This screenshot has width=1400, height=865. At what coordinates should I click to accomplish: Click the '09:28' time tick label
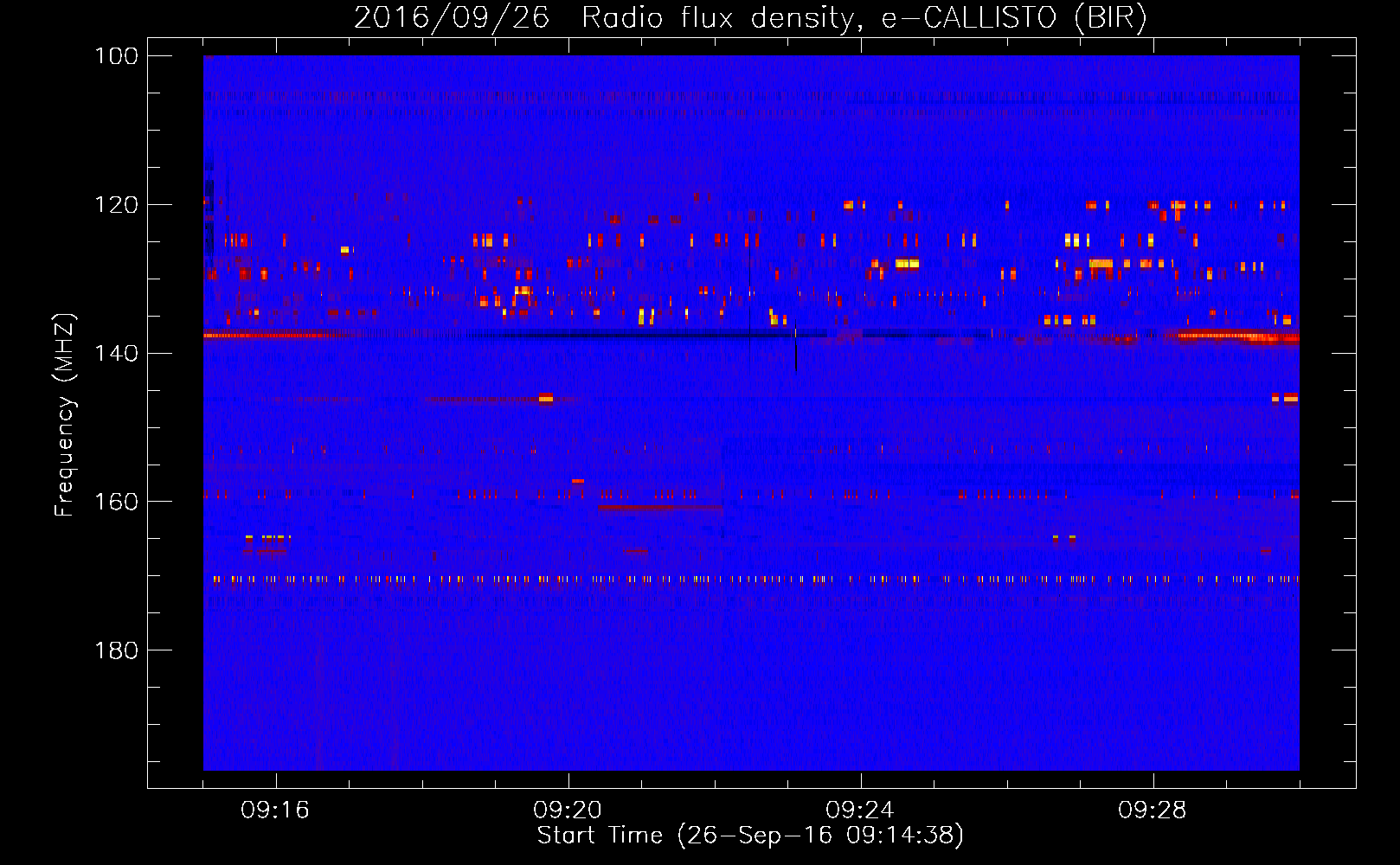pos(1153,811)
